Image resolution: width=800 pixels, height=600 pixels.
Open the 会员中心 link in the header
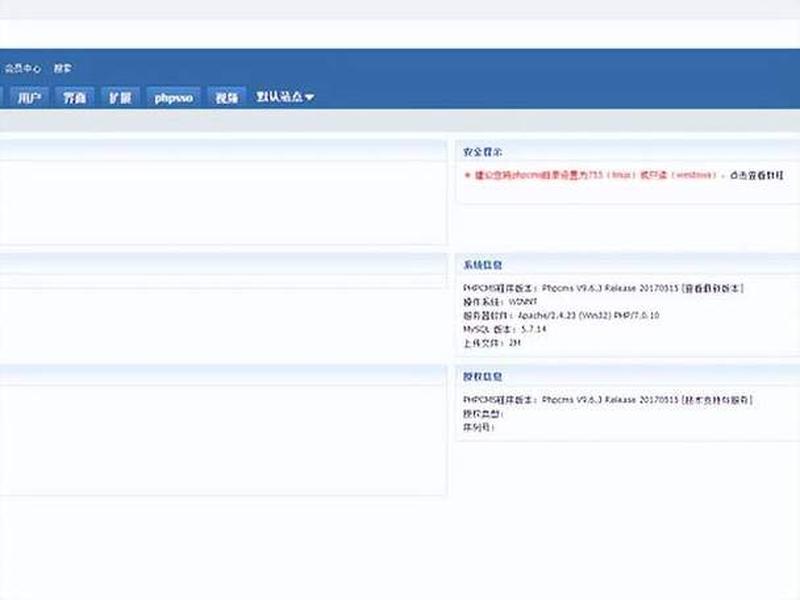23,68
